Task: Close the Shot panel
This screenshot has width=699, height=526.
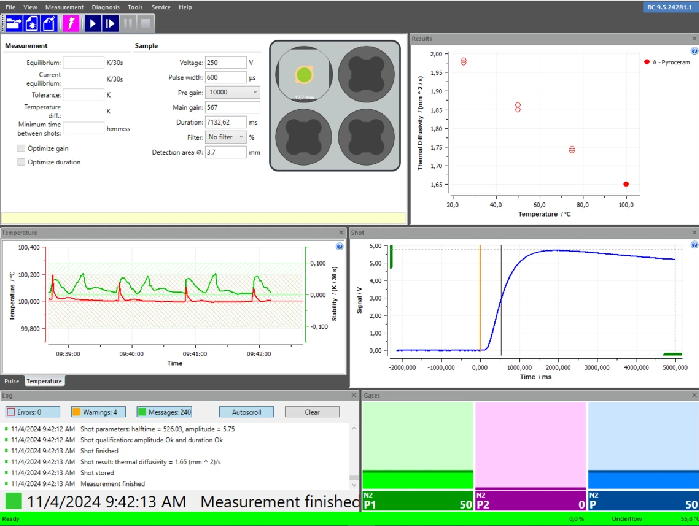Action: (x=695, y=233)
